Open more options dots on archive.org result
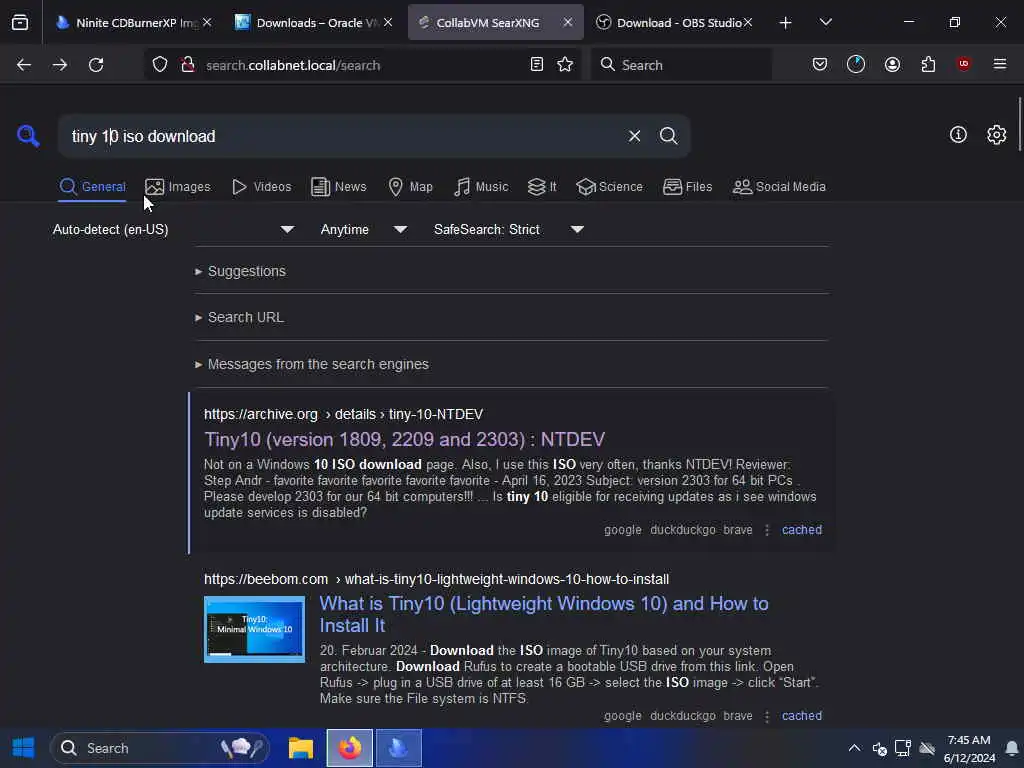This screenshot has width=1024, height=768. pyautogui.click(x=767, y=530)
